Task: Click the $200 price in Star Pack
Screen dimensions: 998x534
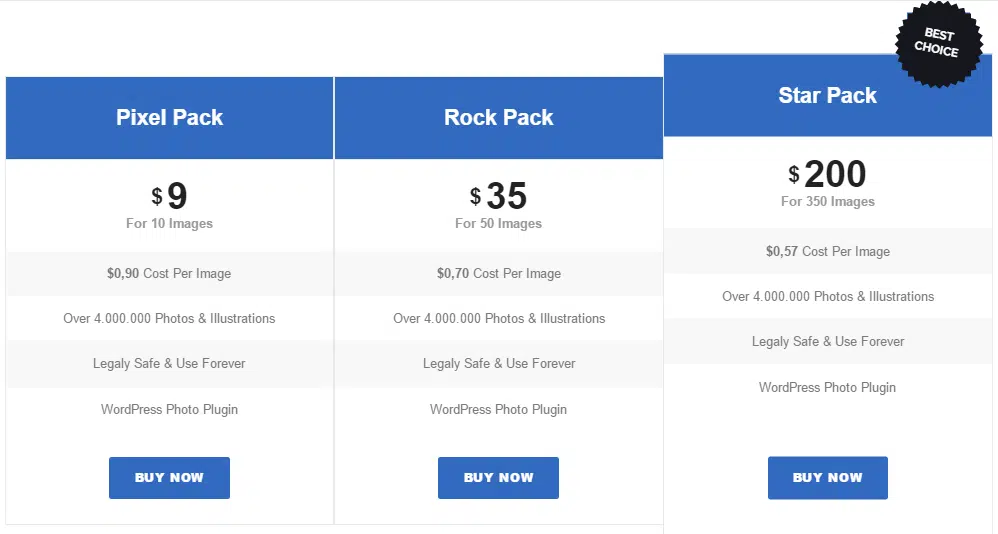Action: 827,173
